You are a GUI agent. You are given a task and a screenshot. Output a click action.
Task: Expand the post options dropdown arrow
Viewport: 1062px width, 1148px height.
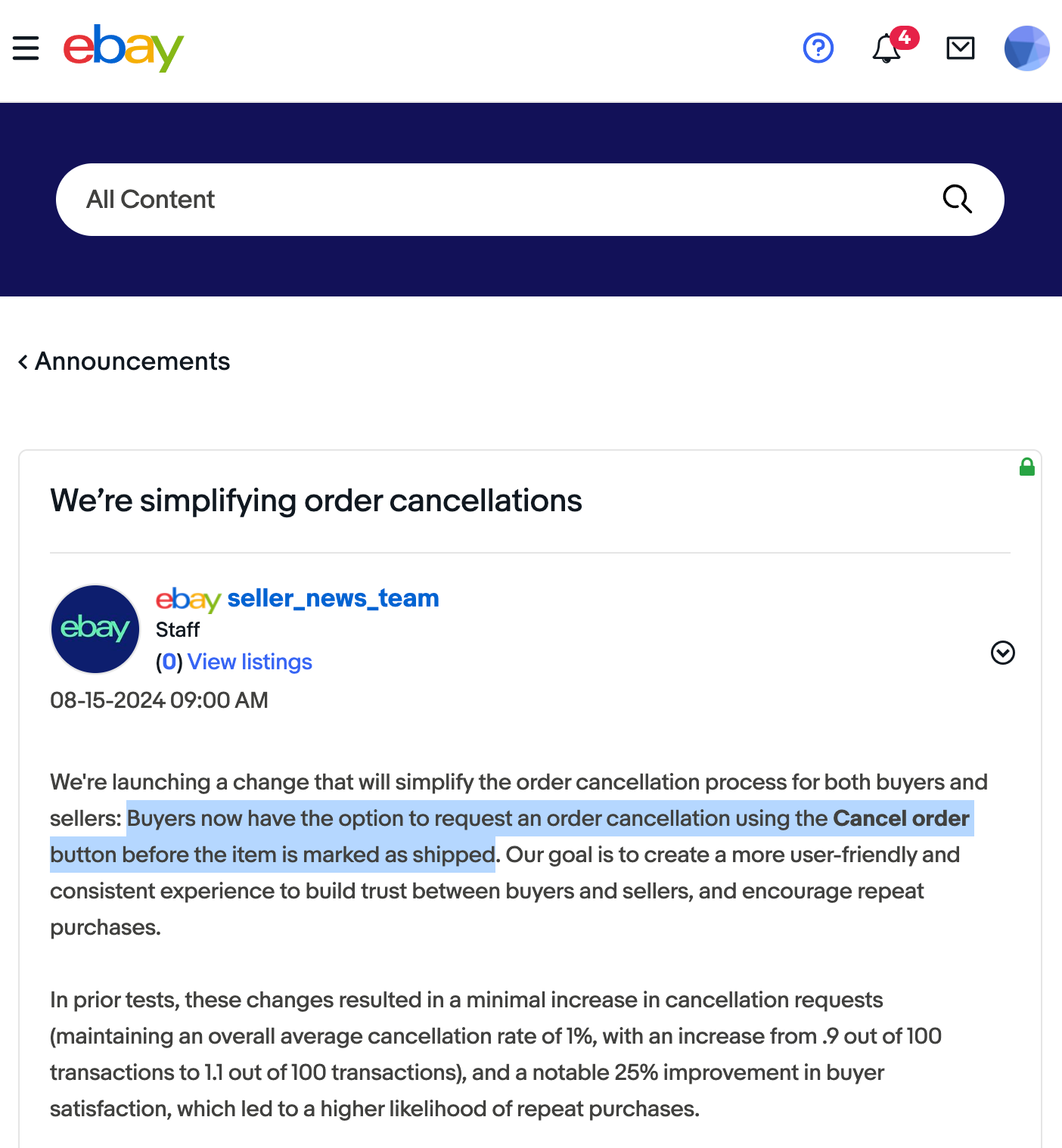(x=1002, y=653)
